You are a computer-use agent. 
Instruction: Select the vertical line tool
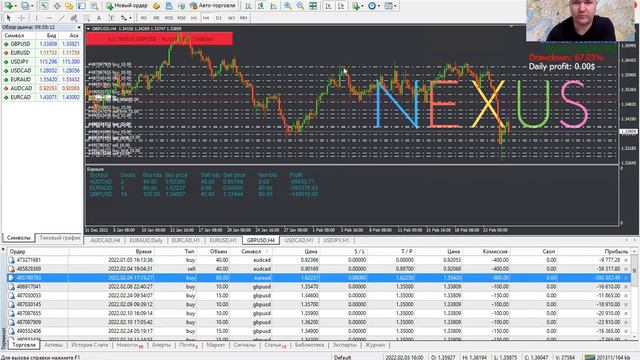point(36,18)
